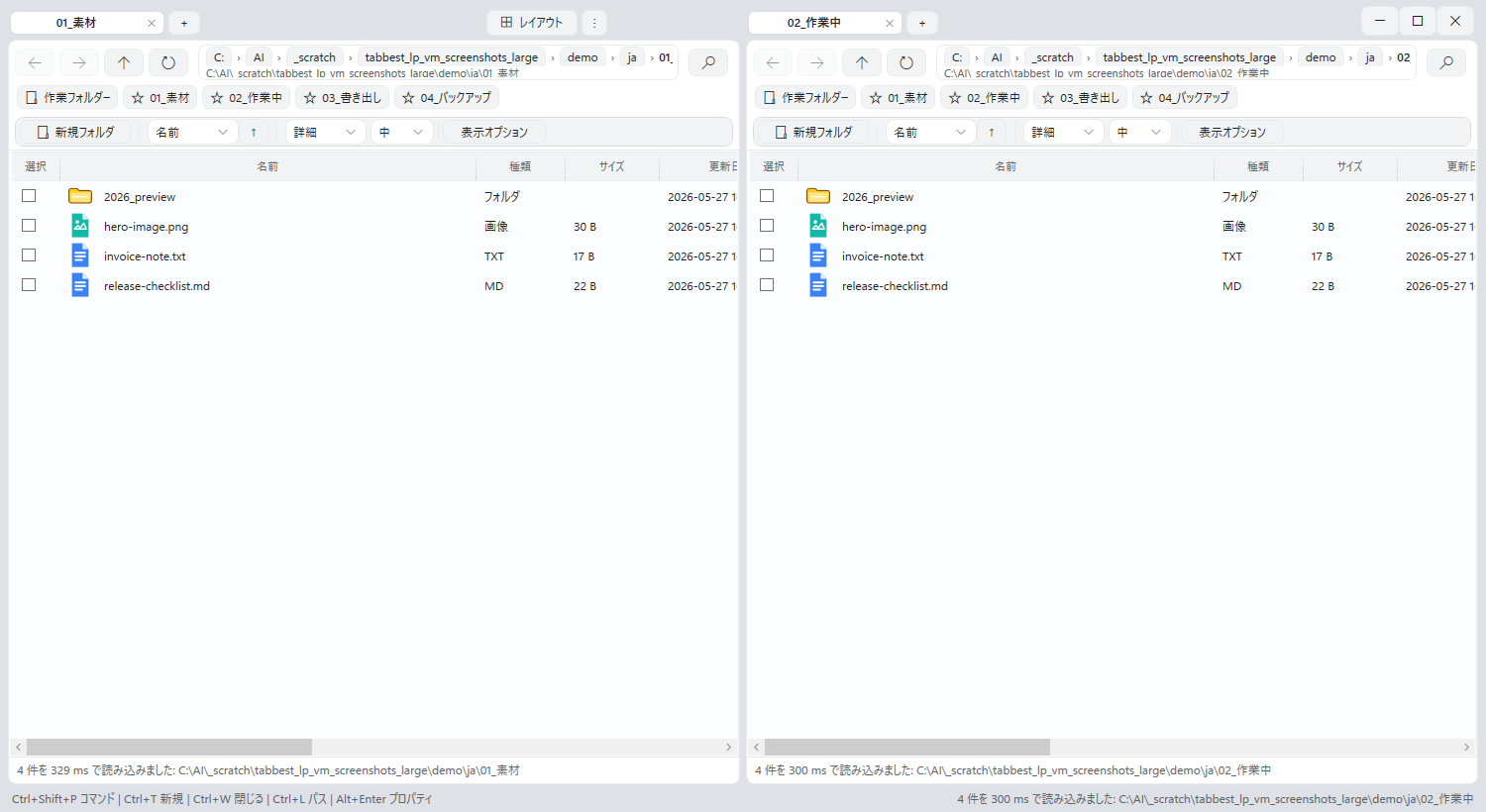Screen dimensions: 1486x812
Task: Select the 30 B size cell in the left pane
Action: pyautogui.click(x=584, y=227)
